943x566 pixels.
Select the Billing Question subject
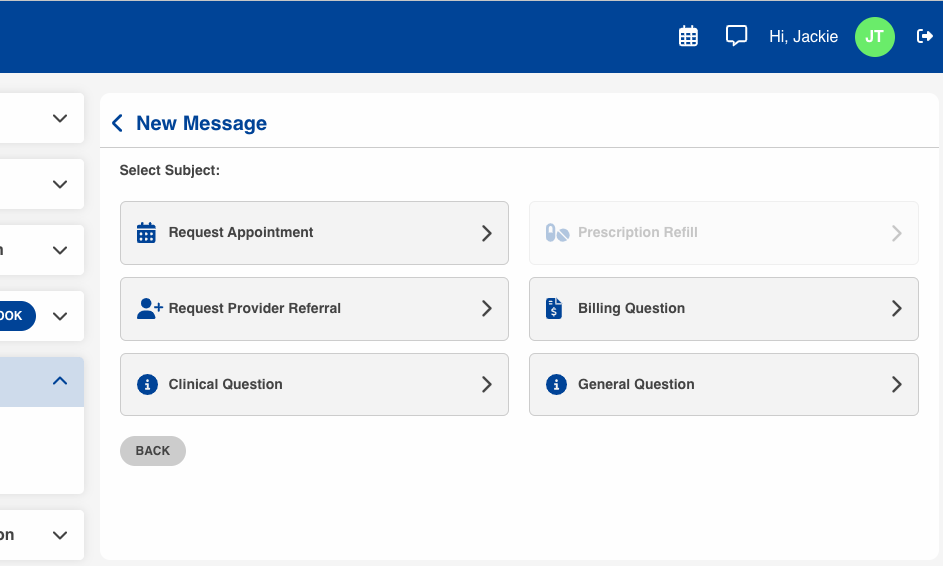pyautogui.click(x=723, y=308)
